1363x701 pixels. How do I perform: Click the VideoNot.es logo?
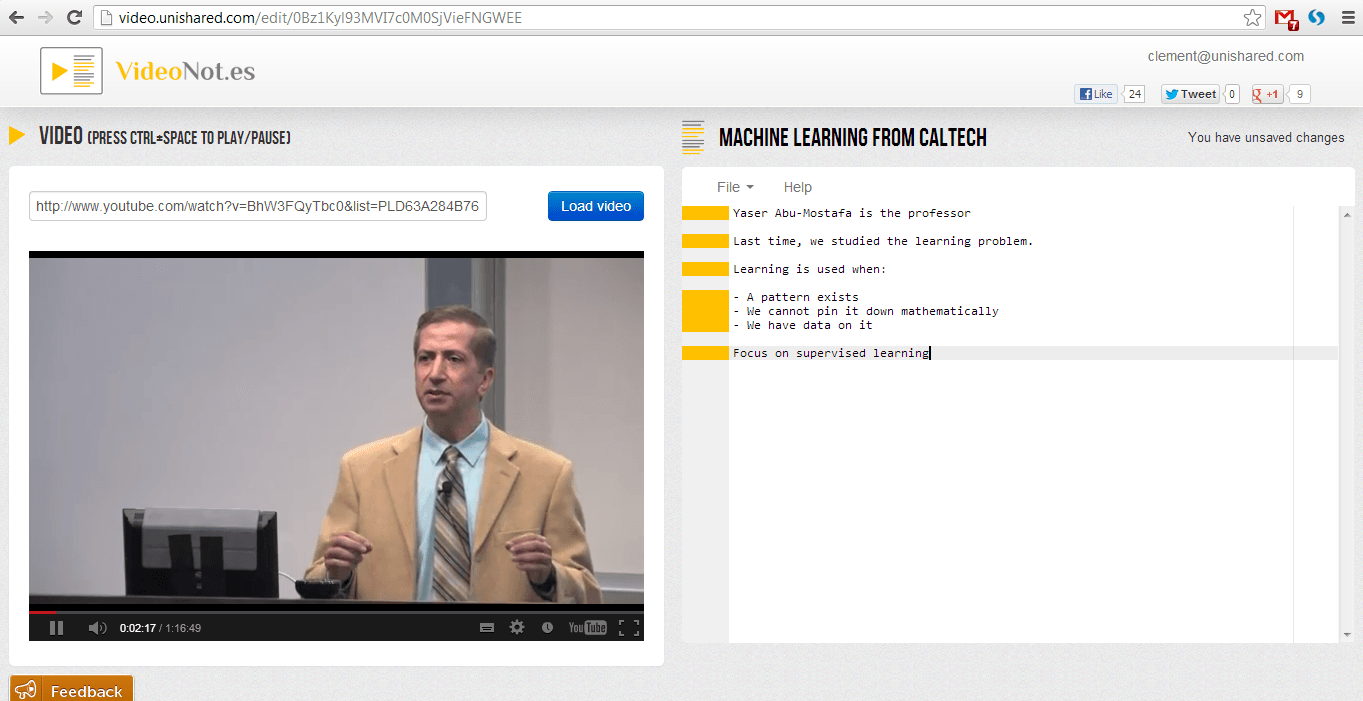(148, 71)
